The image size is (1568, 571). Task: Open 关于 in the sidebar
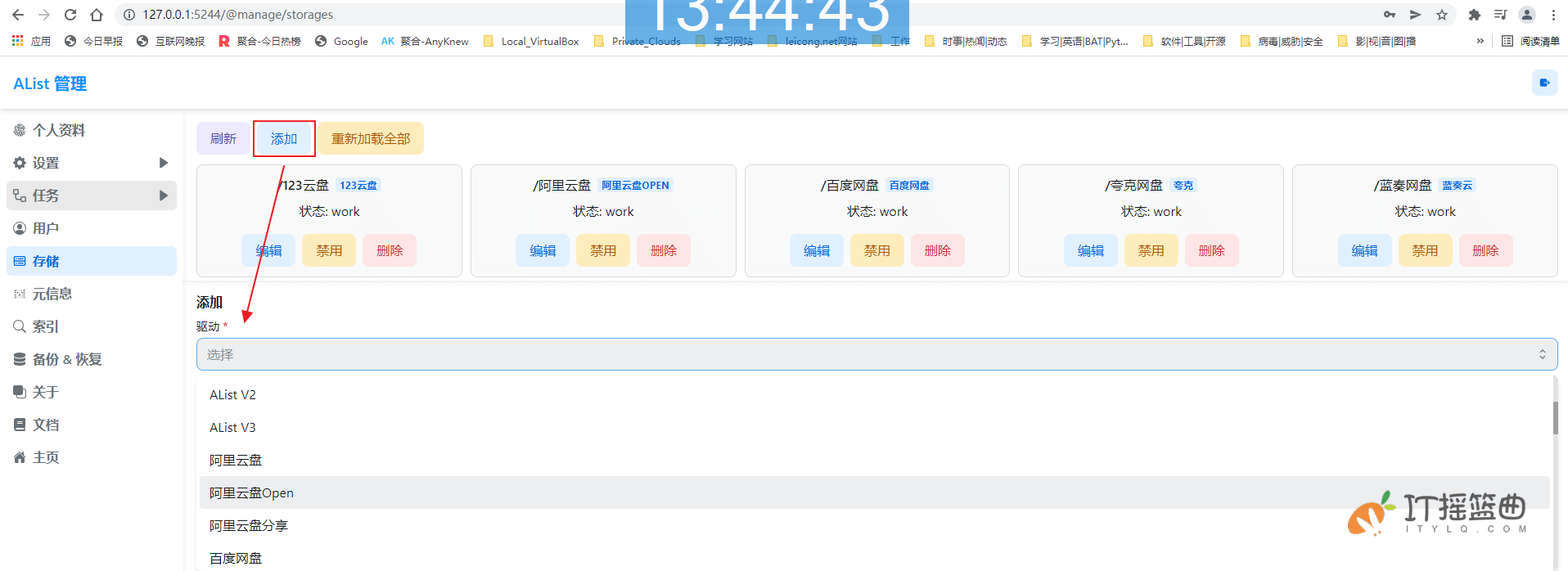click(x=92, y=392)
